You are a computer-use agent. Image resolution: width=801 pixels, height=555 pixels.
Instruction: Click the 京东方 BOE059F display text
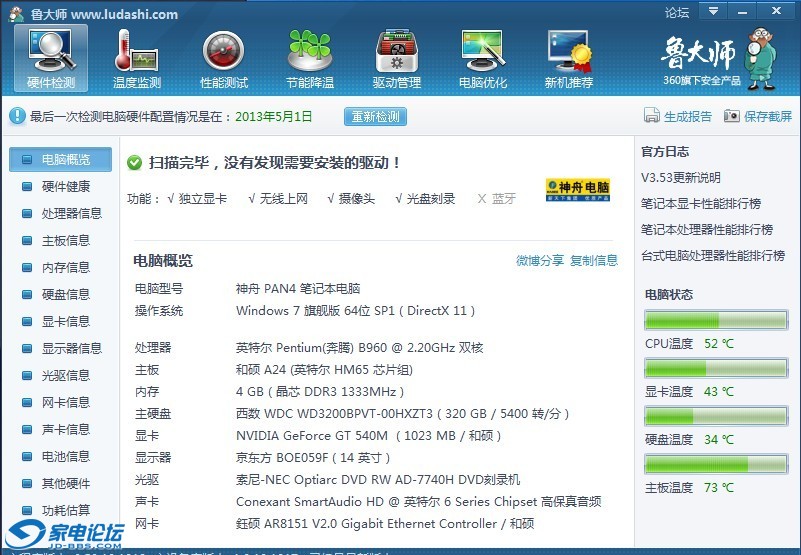click(x=313, y=458)
